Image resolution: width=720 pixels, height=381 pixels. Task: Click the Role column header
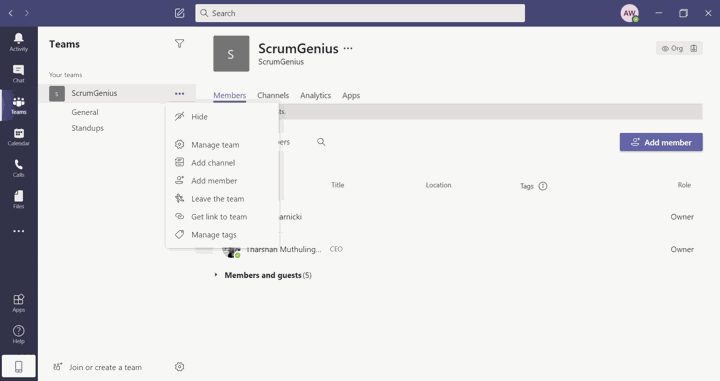tap(684, 185)
